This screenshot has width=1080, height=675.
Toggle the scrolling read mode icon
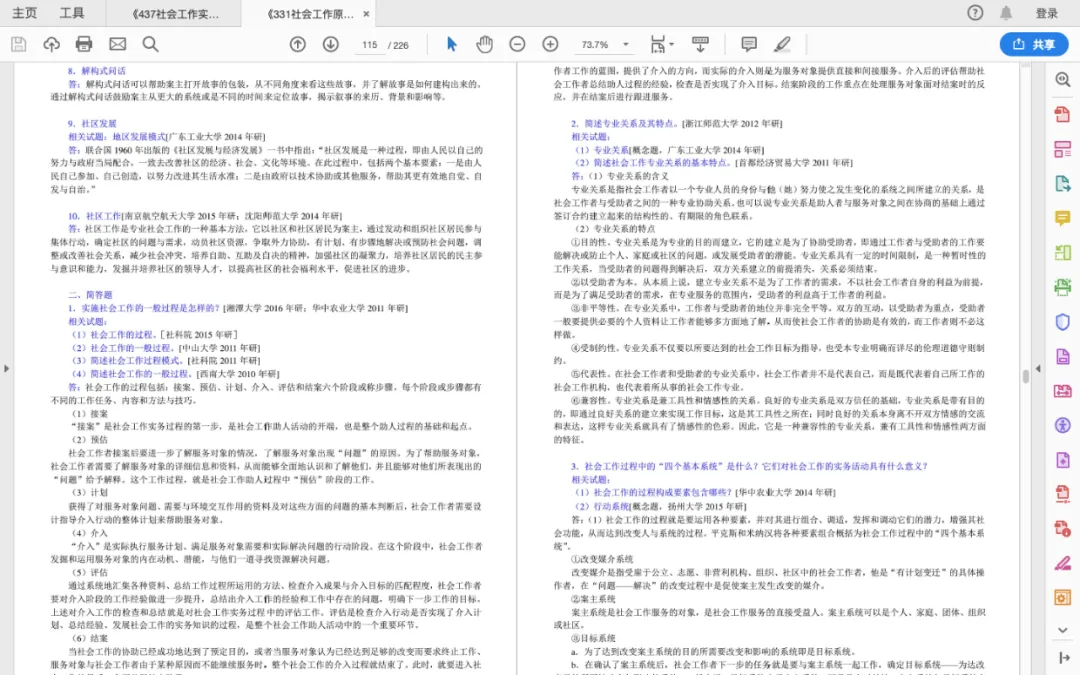(700, 45)
